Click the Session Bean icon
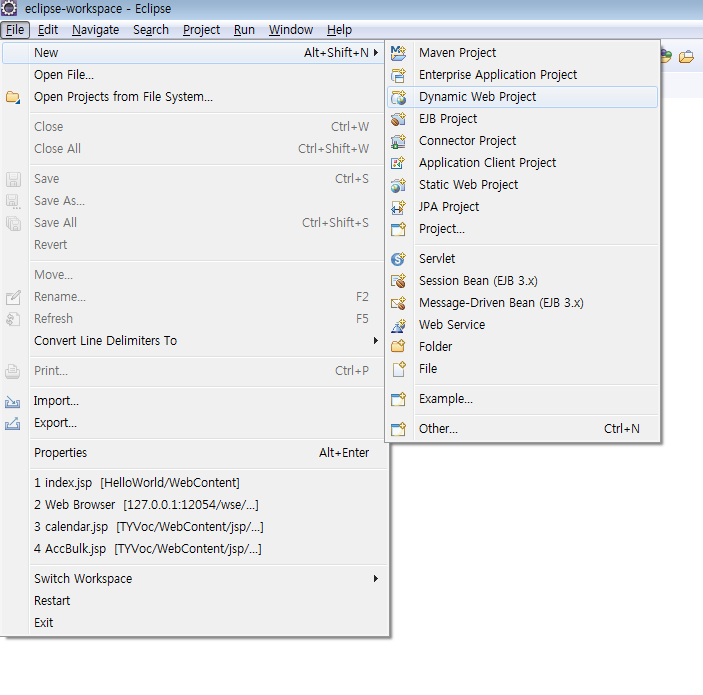The height and width of the screenshot is (695, 703). coord(398,281)
